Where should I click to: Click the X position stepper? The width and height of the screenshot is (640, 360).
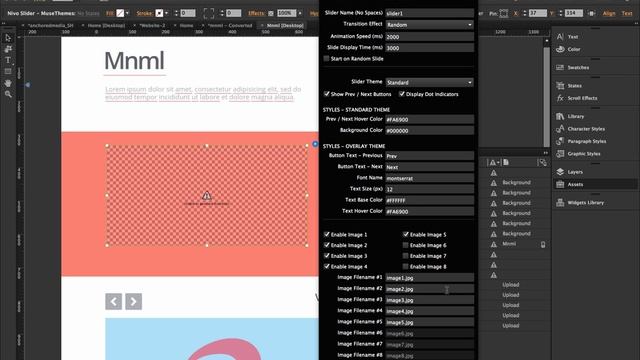point(524,13)
